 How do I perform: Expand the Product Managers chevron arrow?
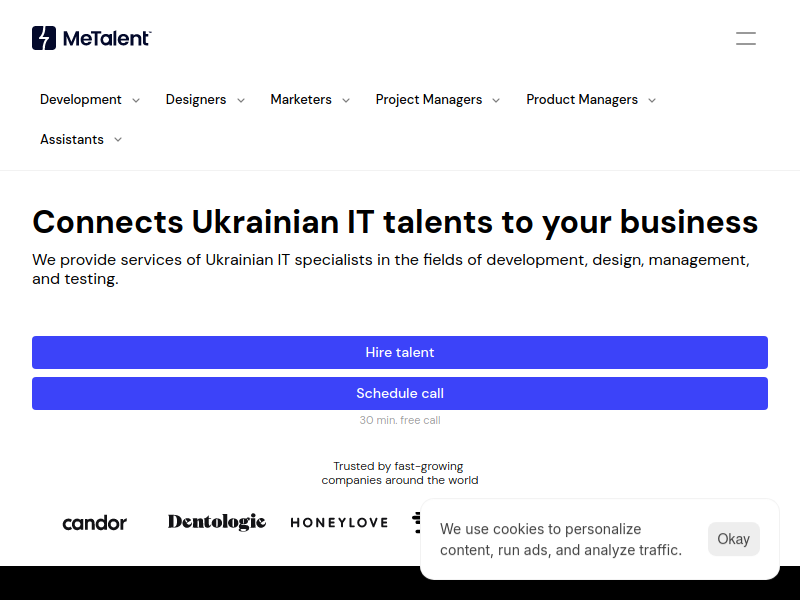pos(652,101)
